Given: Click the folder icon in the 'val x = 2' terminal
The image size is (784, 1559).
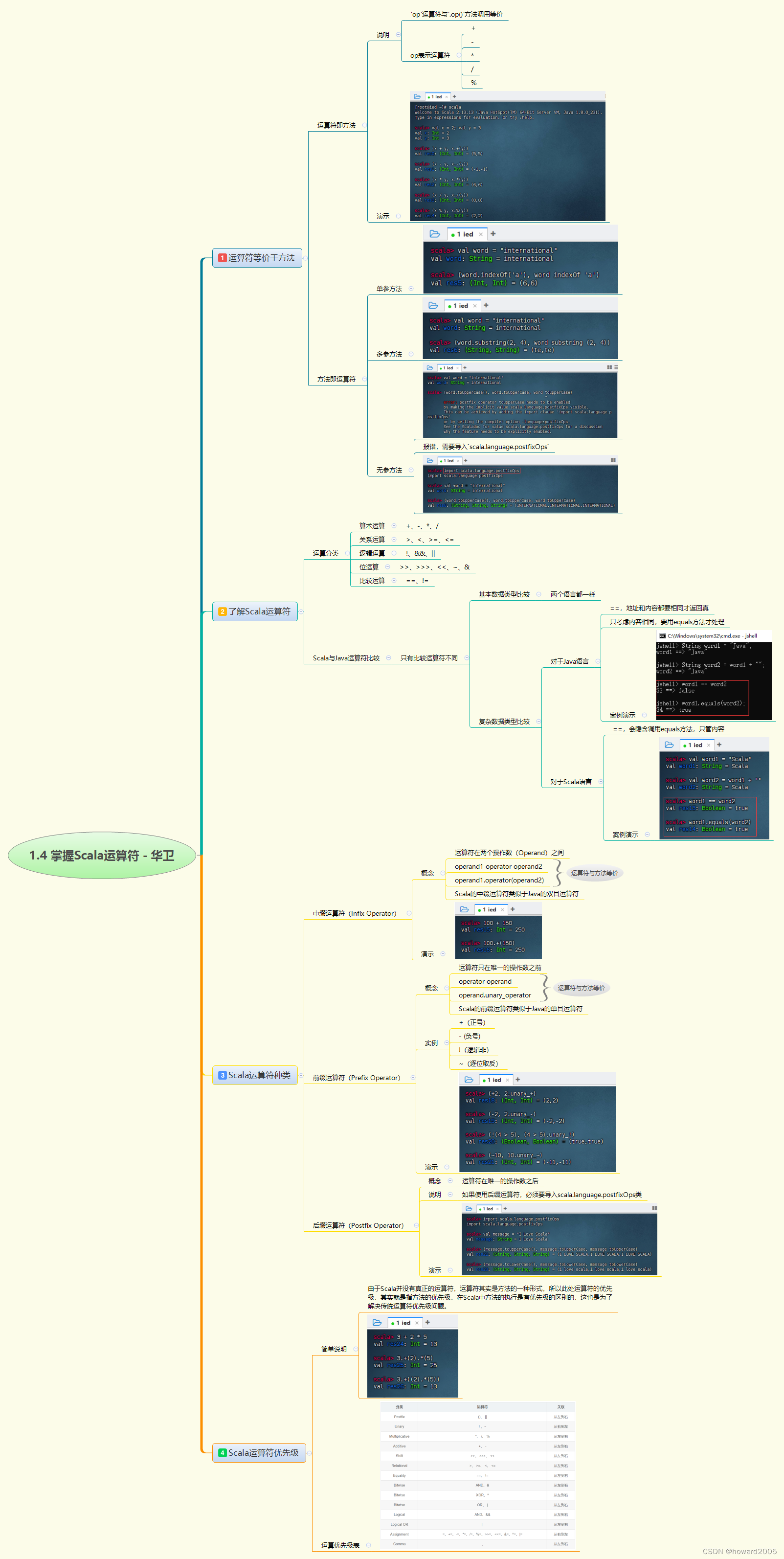Looking at the screenshot, I should point(417,97).
